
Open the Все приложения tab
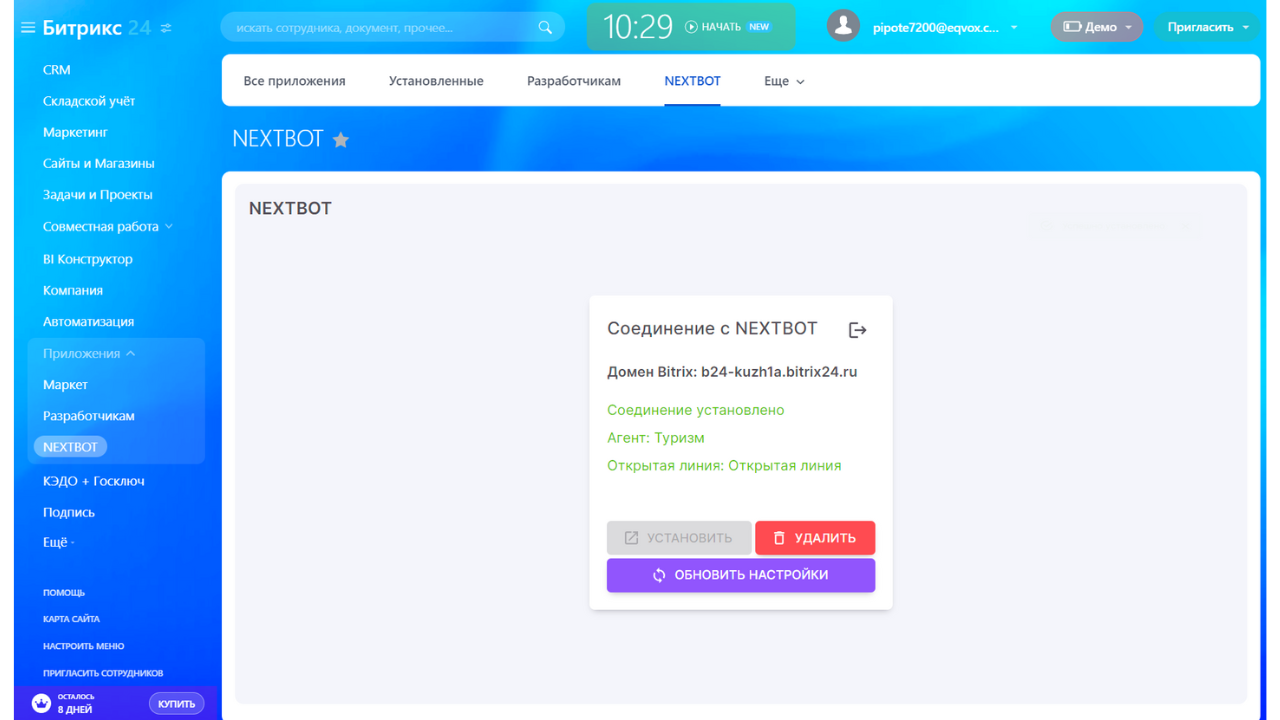(294, 82)
